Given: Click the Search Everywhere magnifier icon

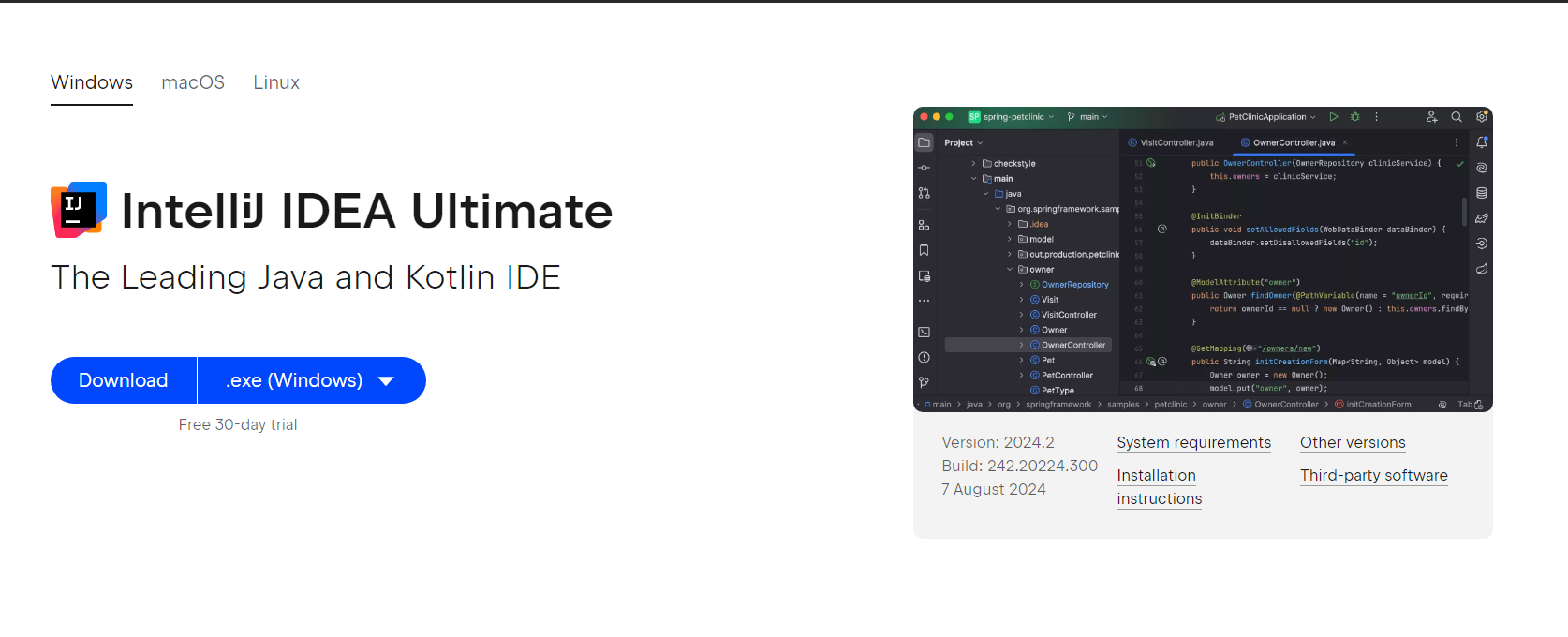Looking at the screenshot, I should coord(1457,117).
